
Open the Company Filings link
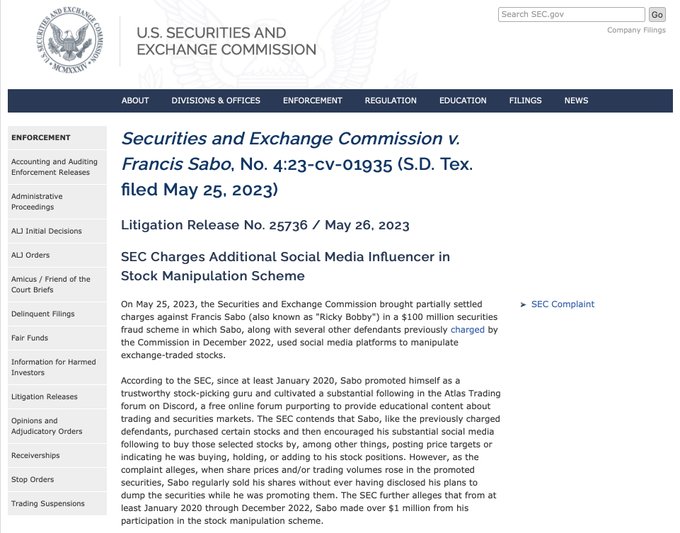click(x=637, y=30)
